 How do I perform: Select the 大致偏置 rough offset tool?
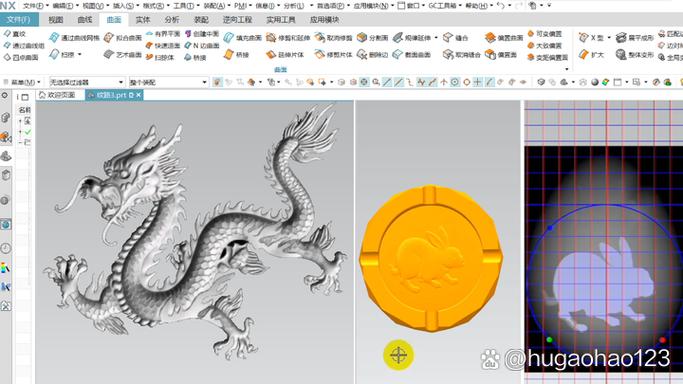coord(544,45)
